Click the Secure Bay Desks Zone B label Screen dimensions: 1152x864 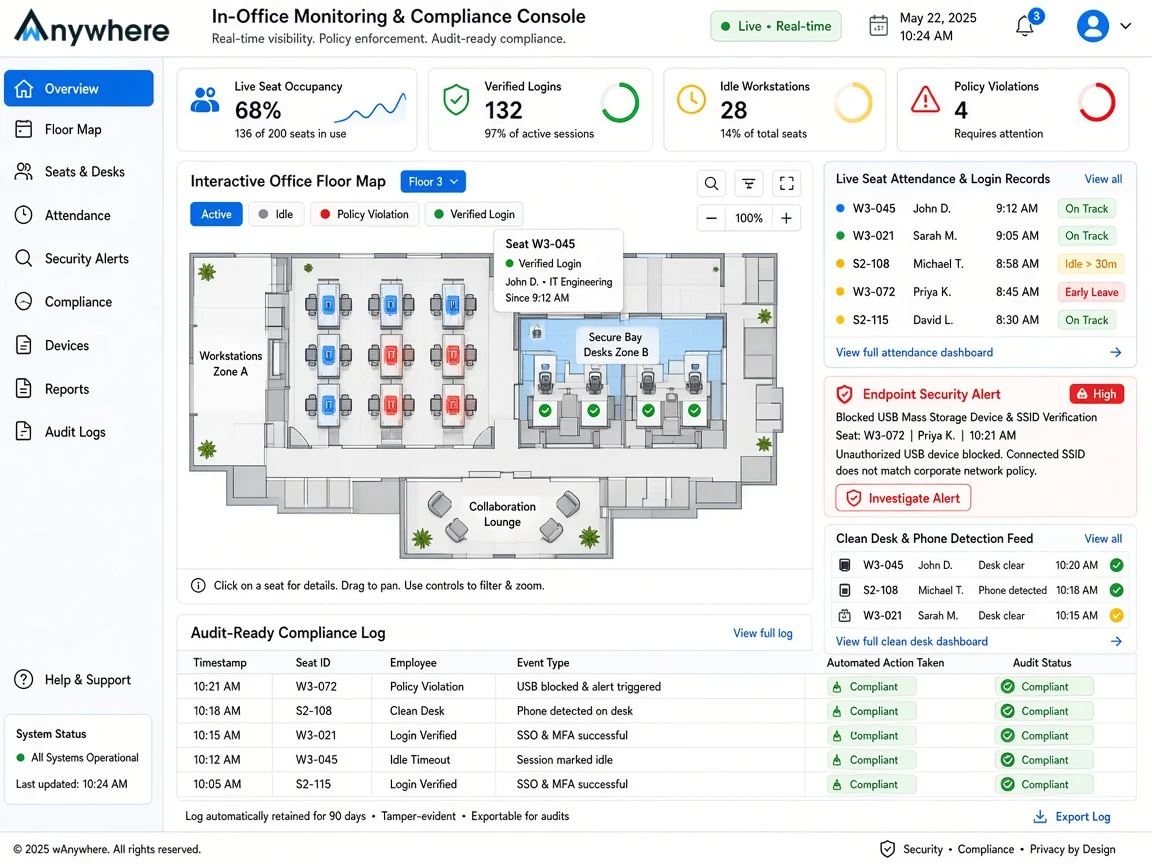click(616, 345)
